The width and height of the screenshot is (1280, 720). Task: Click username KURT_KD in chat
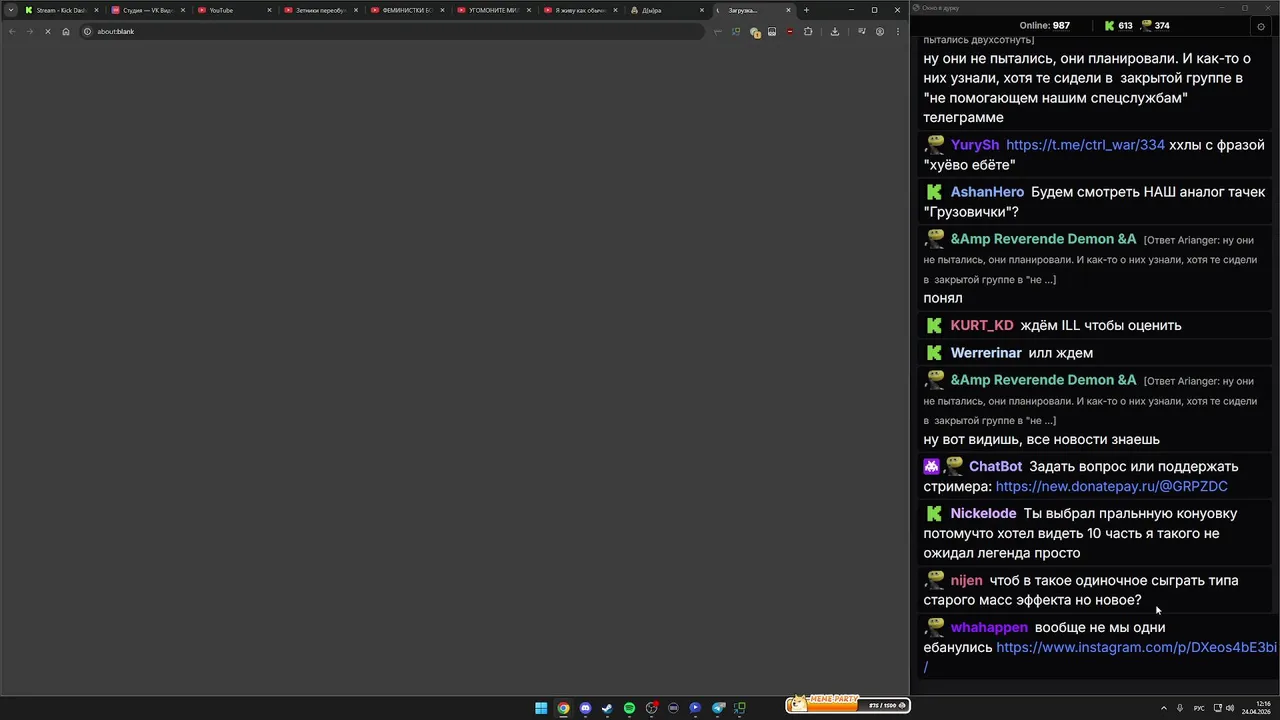[982, 326]
